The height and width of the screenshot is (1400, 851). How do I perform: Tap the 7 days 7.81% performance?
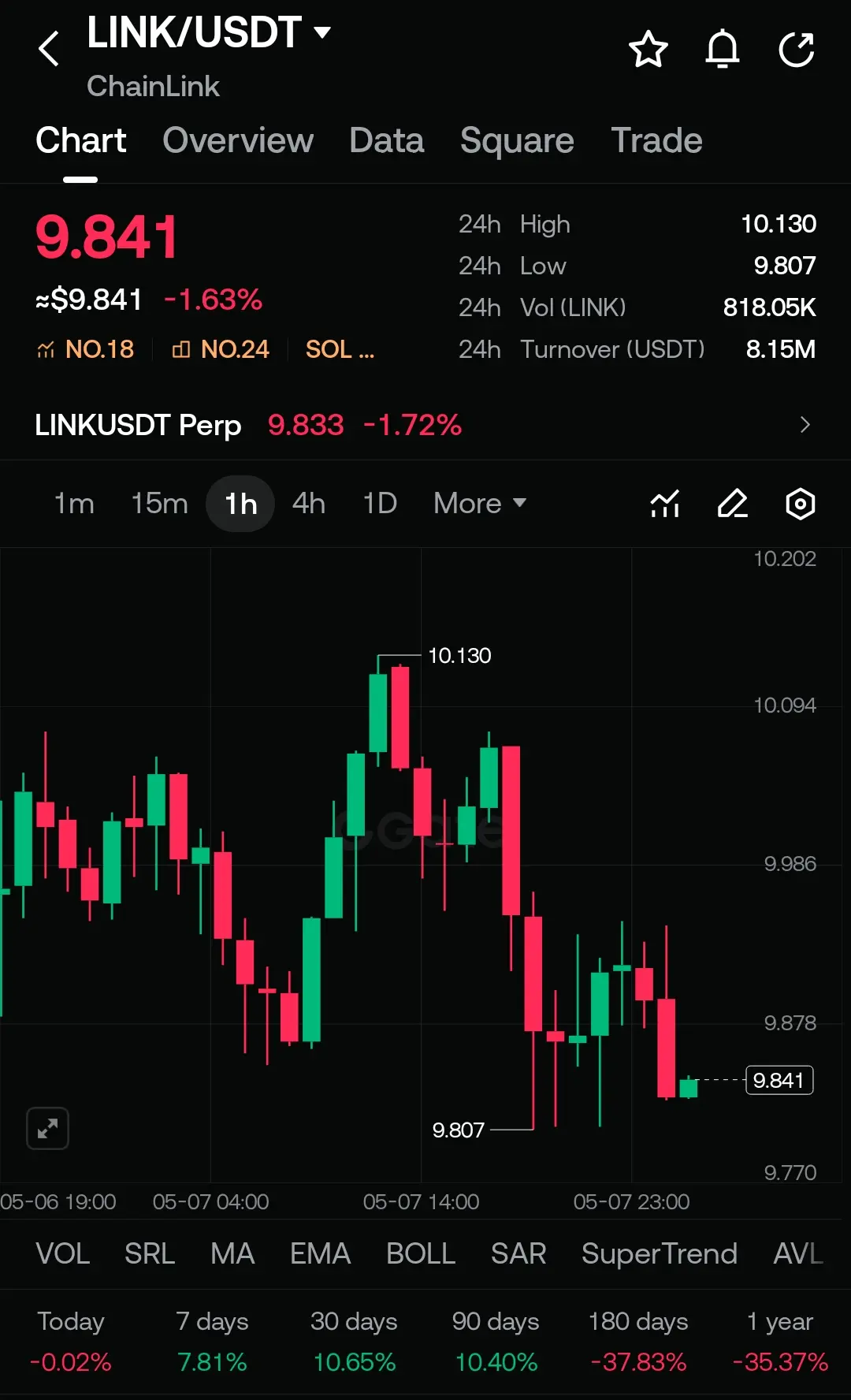tap(212, 1342)
